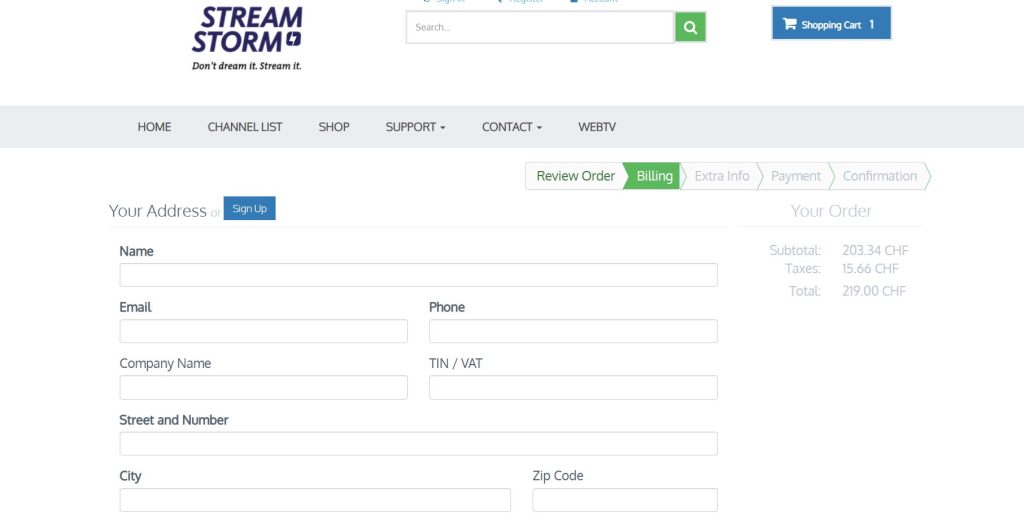
Task: Go back to Review Order step
Action: [575, 176]
